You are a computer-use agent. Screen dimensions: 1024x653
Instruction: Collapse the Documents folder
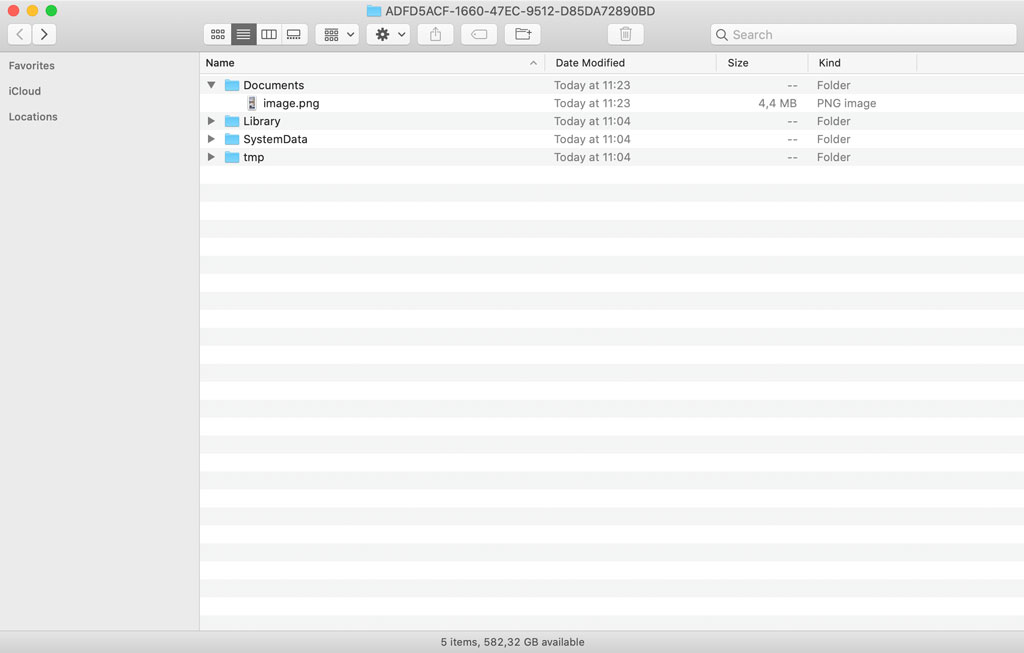pyautogui.click(x=211, y=85)
